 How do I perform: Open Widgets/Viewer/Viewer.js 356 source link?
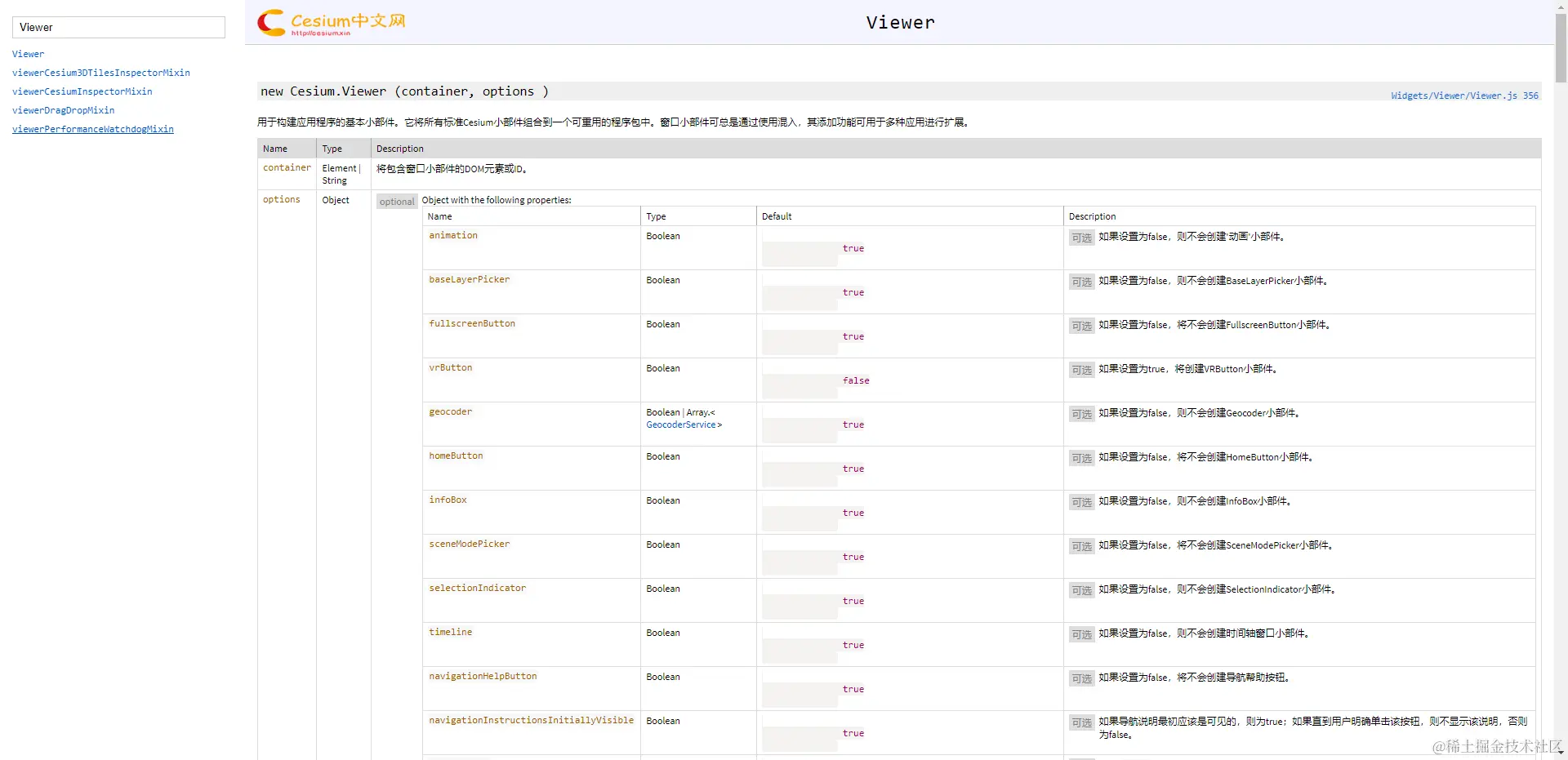pos(1464,96)
